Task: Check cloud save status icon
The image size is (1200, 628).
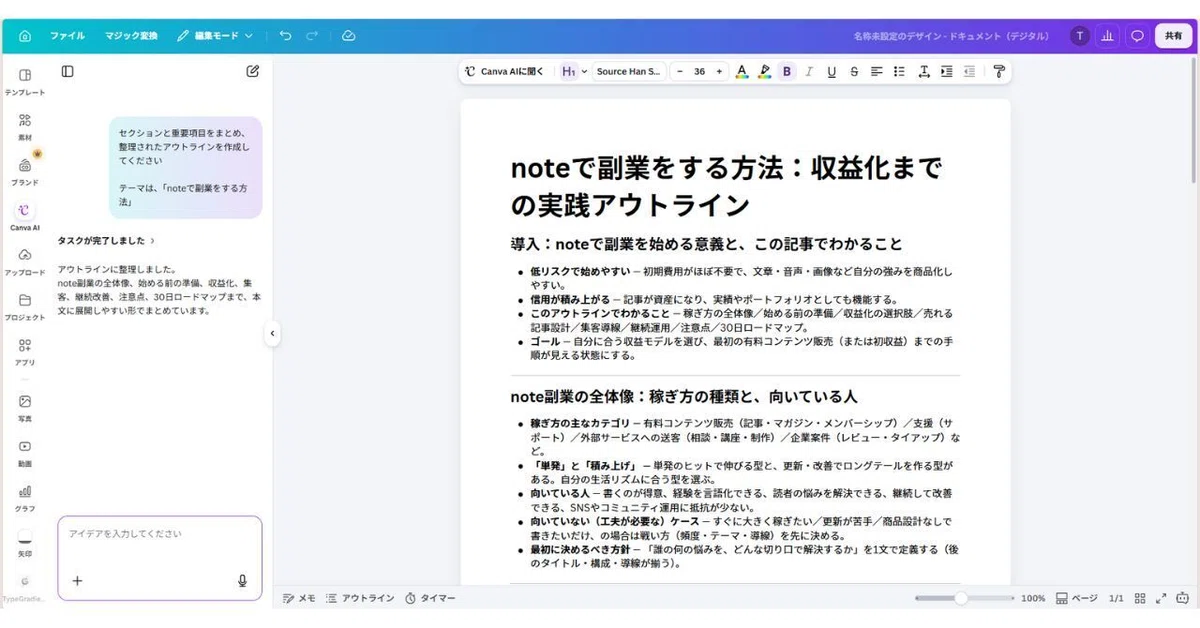Action: (x=348, y=36)
